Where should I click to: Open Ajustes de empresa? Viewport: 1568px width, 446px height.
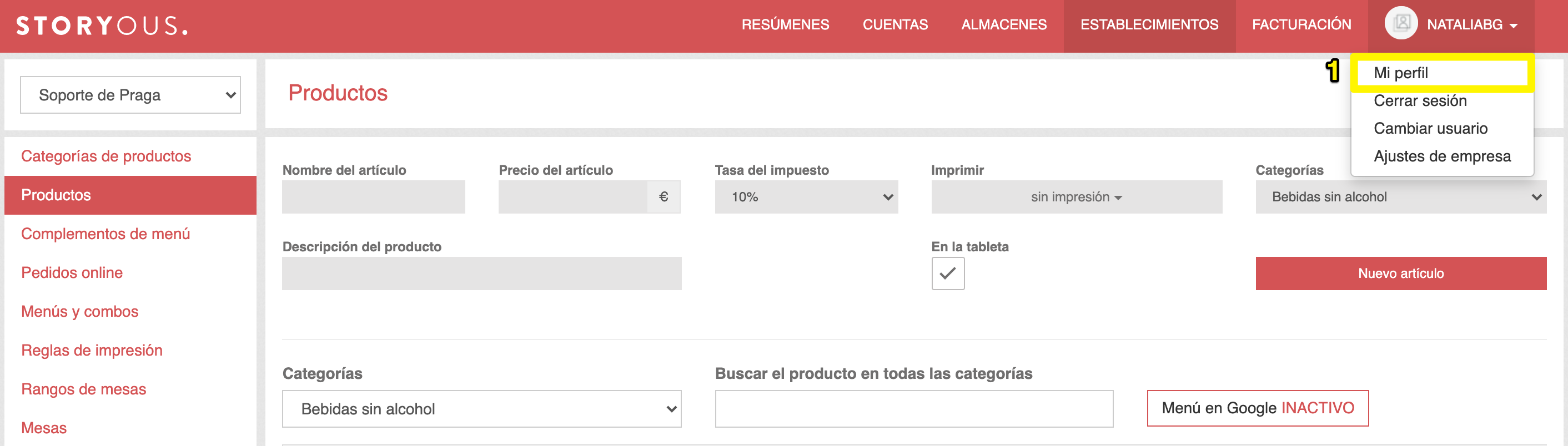pyautogui.click(x=1441, y=156)
